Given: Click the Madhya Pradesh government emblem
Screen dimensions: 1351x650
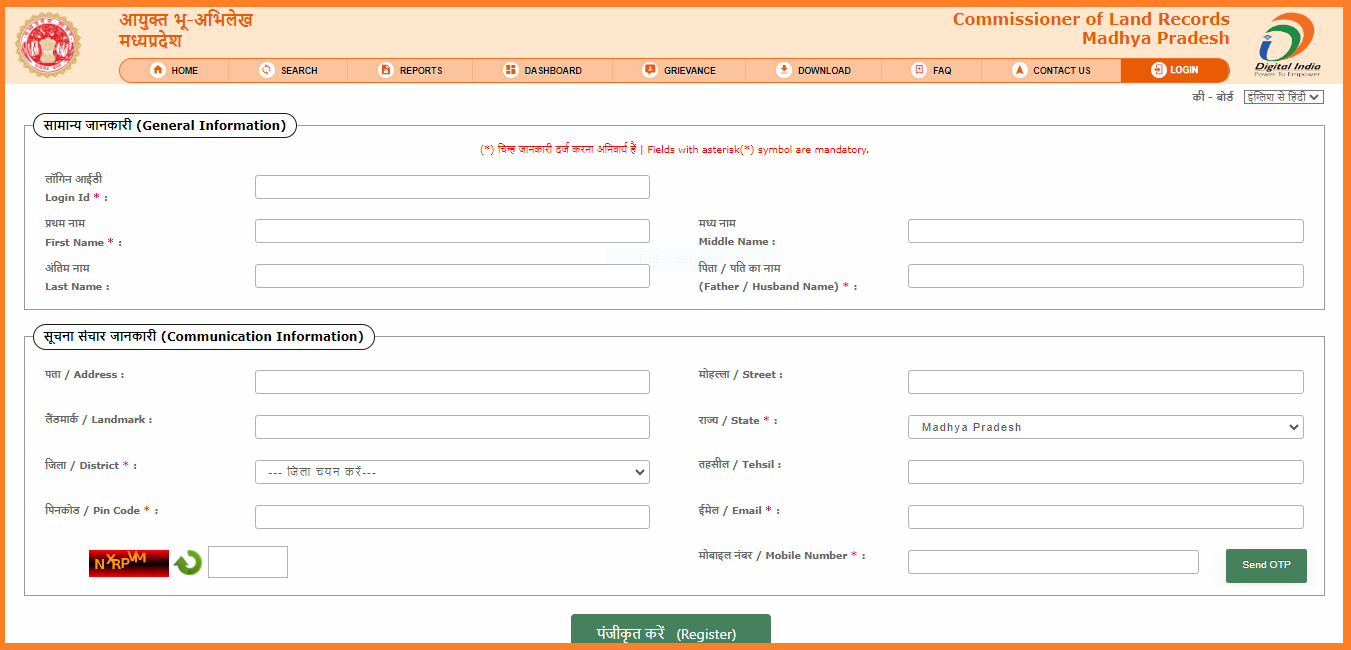Looking at the screenshot, I should (x=48, y=46).
